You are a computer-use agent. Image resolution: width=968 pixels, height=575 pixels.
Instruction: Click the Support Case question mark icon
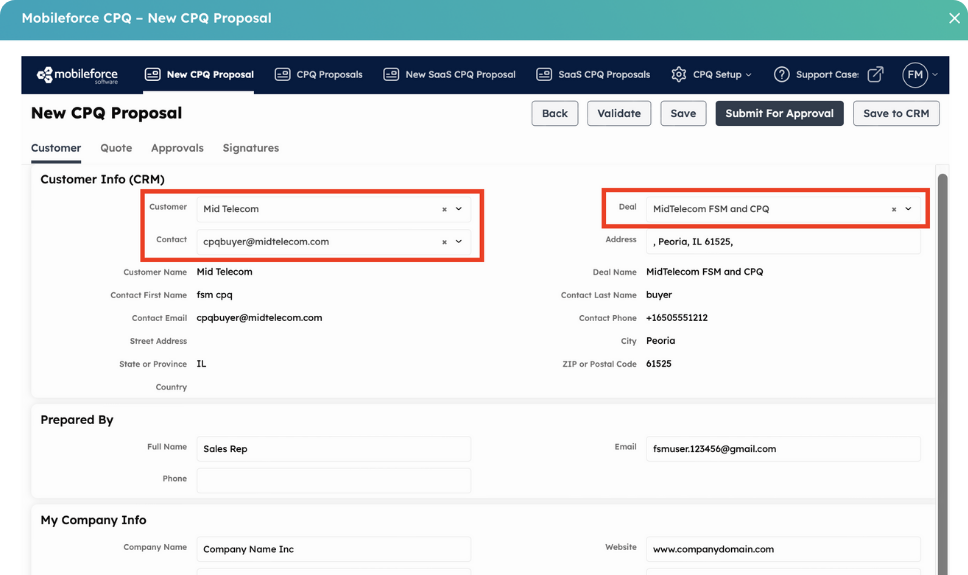tap(782, 74)
